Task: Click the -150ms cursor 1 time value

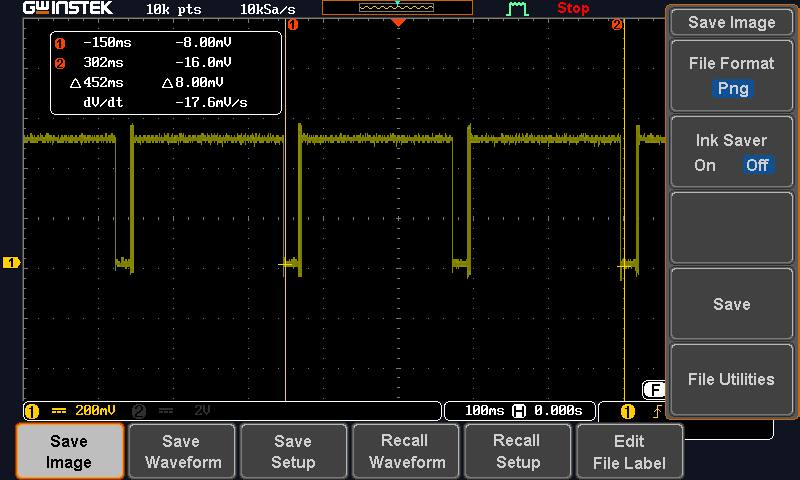Action: (107, 42)
